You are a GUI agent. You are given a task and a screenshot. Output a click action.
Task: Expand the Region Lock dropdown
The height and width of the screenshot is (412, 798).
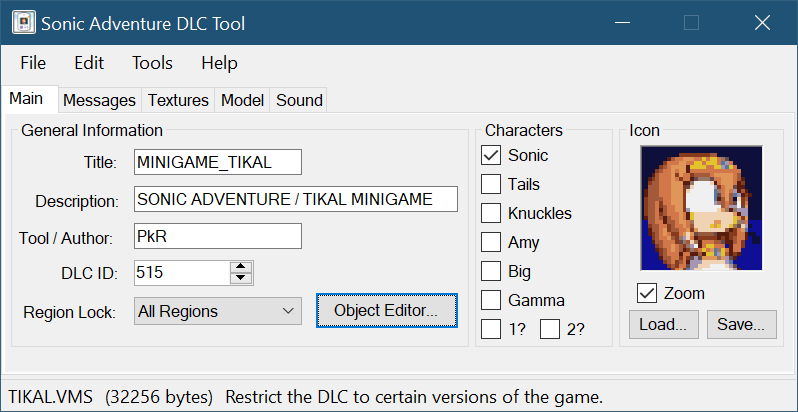point(217,312)
